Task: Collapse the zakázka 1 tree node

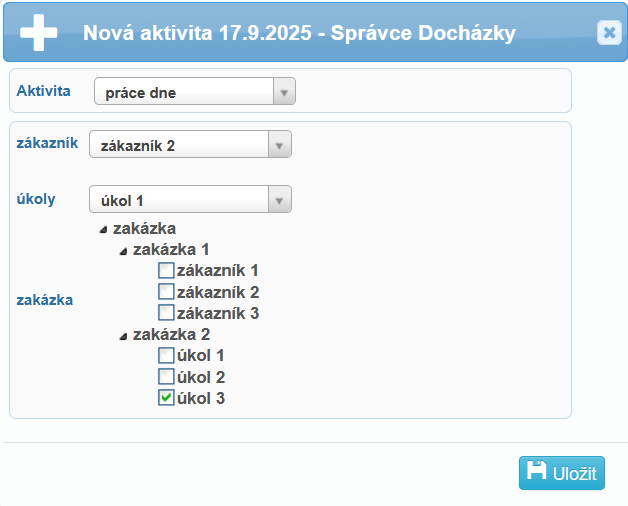Action: (x=122, y=251)
